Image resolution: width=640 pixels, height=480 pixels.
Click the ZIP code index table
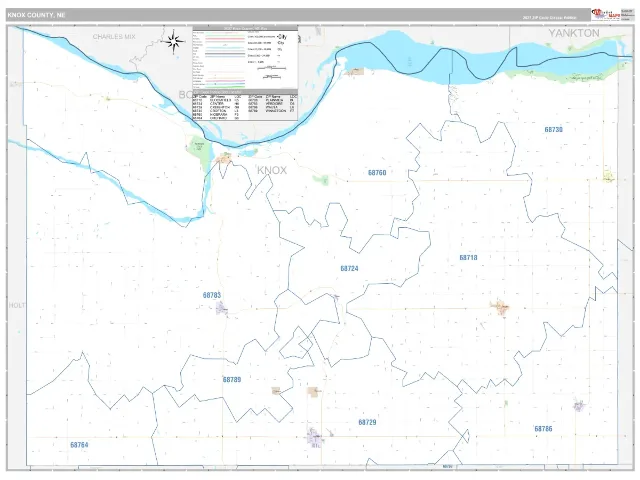click(245, 105)
